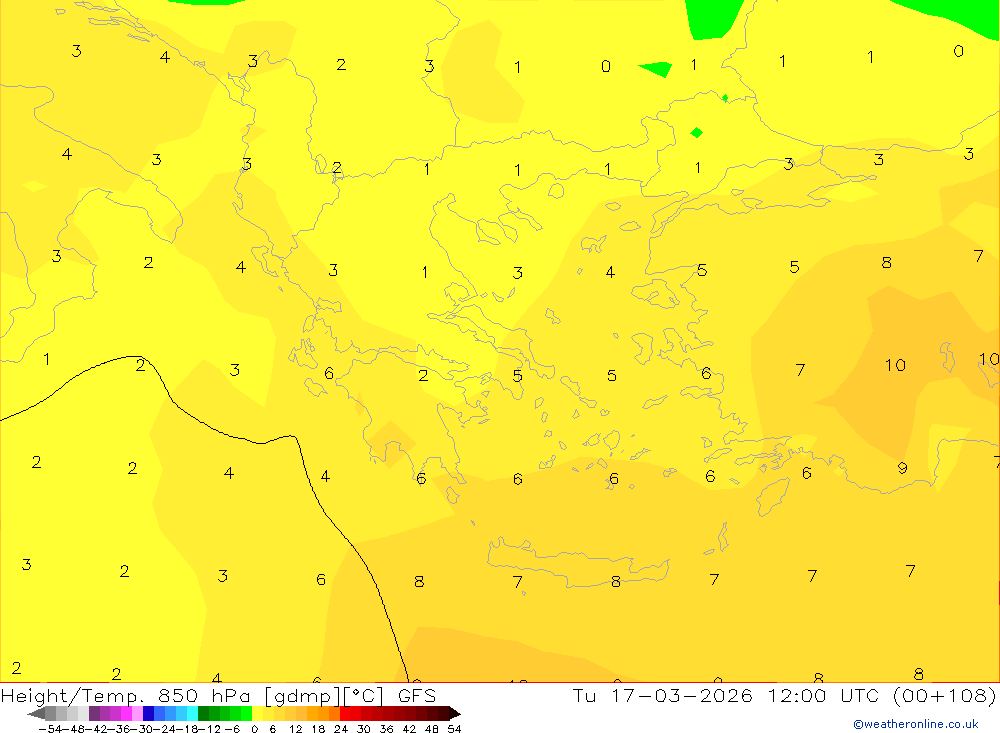Select the '-18' legend scale label

187,729
